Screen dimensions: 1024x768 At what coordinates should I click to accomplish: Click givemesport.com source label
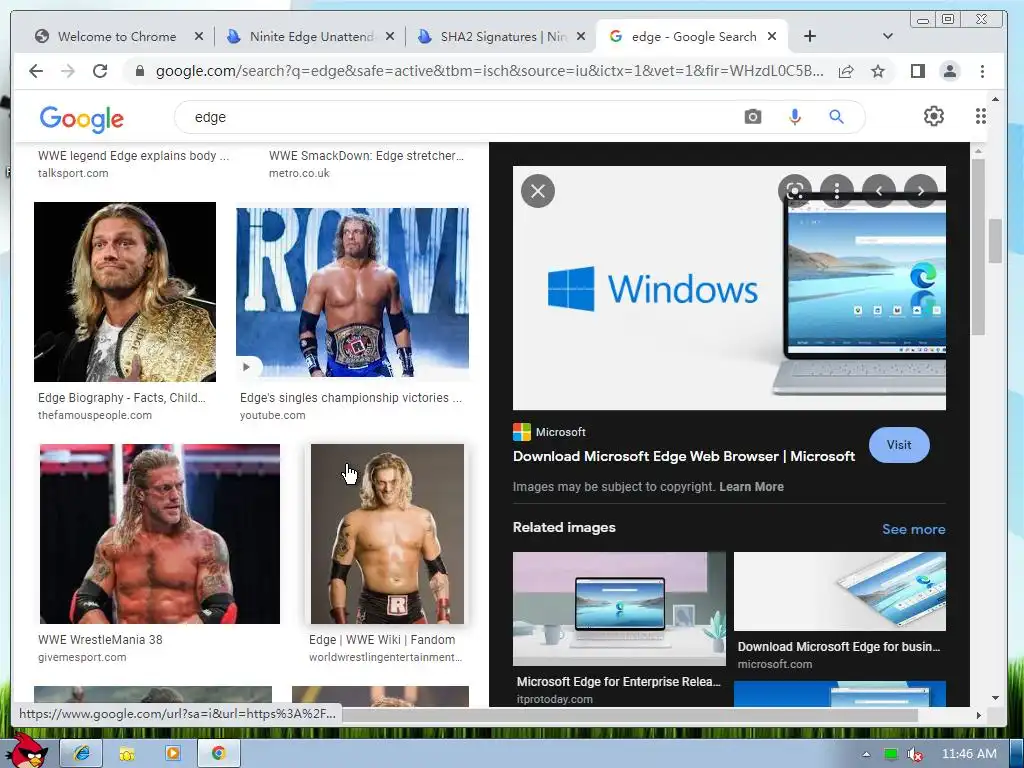point(82,658)
